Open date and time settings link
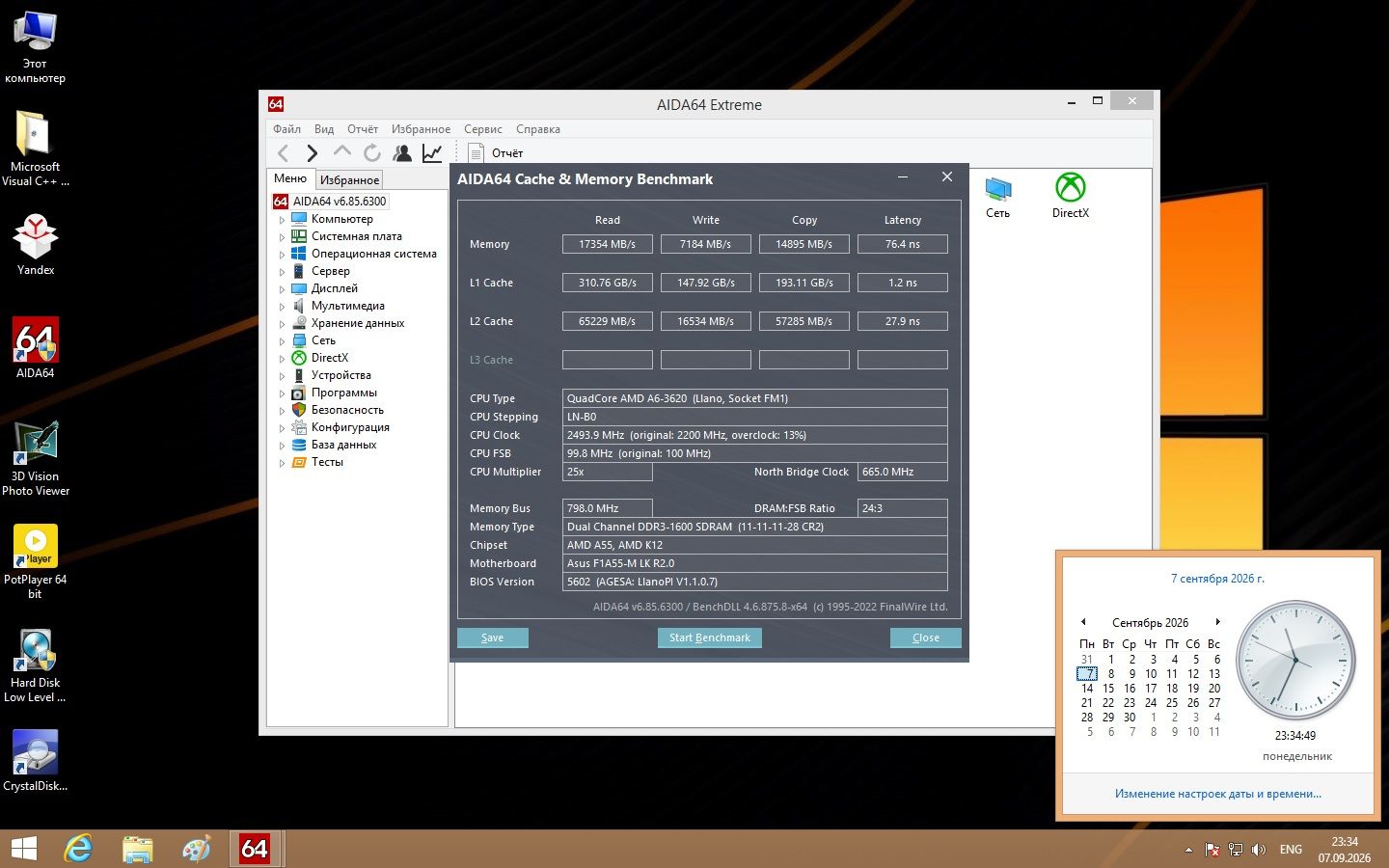This screenshot has width=1389, height=868. (1217, 794)
